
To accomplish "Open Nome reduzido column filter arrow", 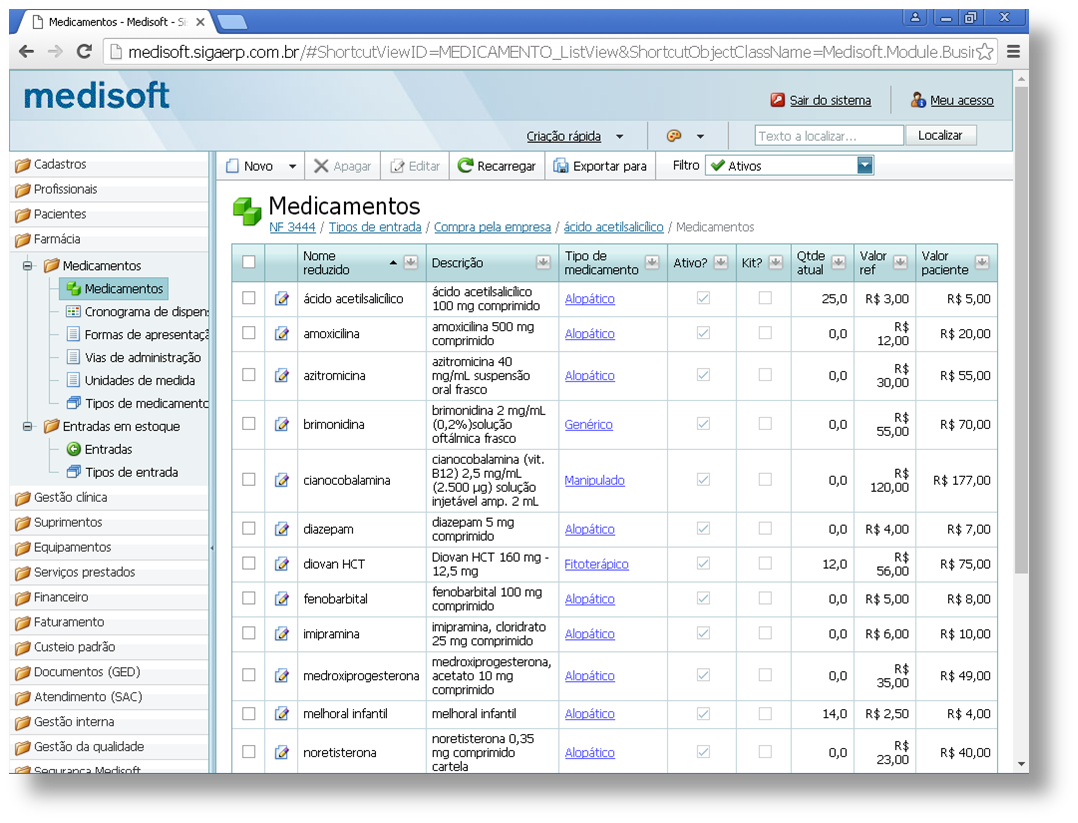I will coord(410,262).
